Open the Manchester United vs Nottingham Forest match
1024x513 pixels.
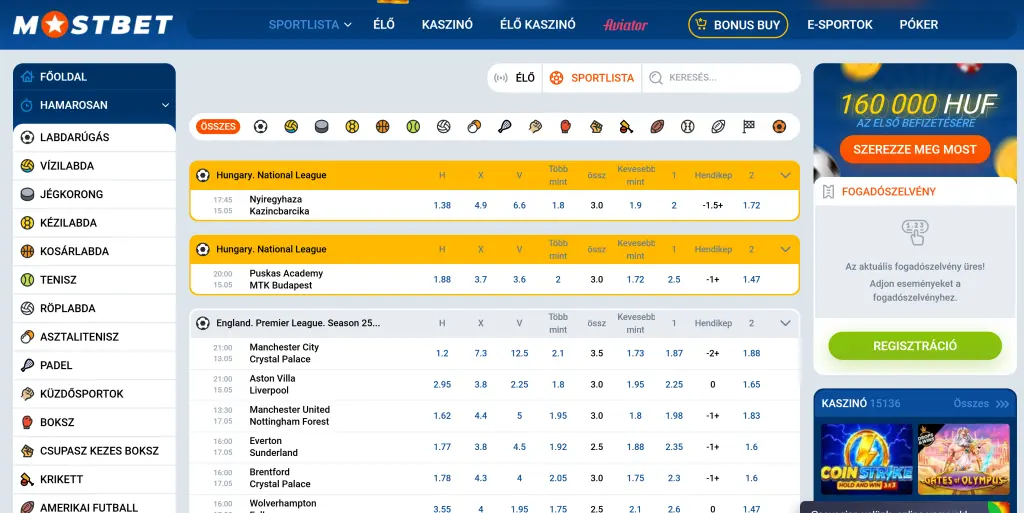pos(289,416)
